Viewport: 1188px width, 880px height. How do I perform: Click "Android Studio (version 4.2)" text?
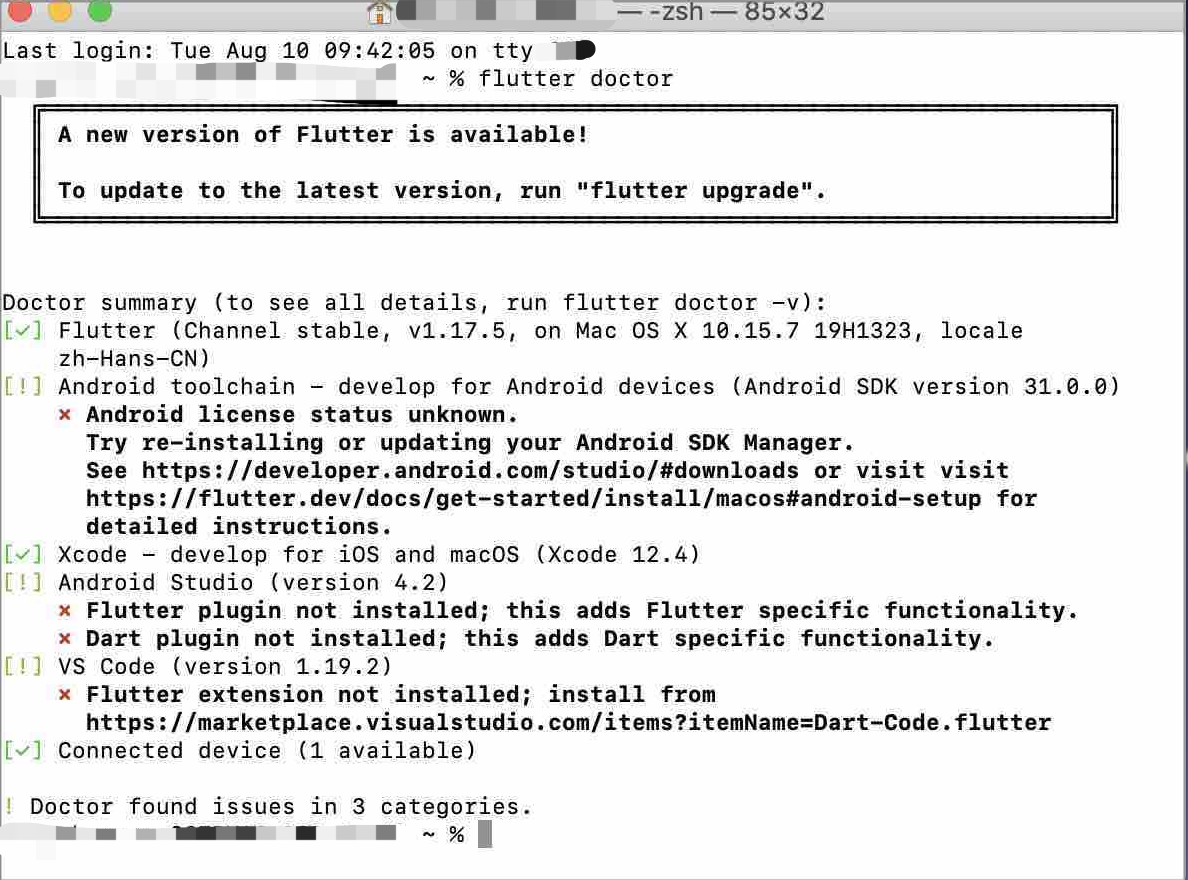(x=253, y=582)
